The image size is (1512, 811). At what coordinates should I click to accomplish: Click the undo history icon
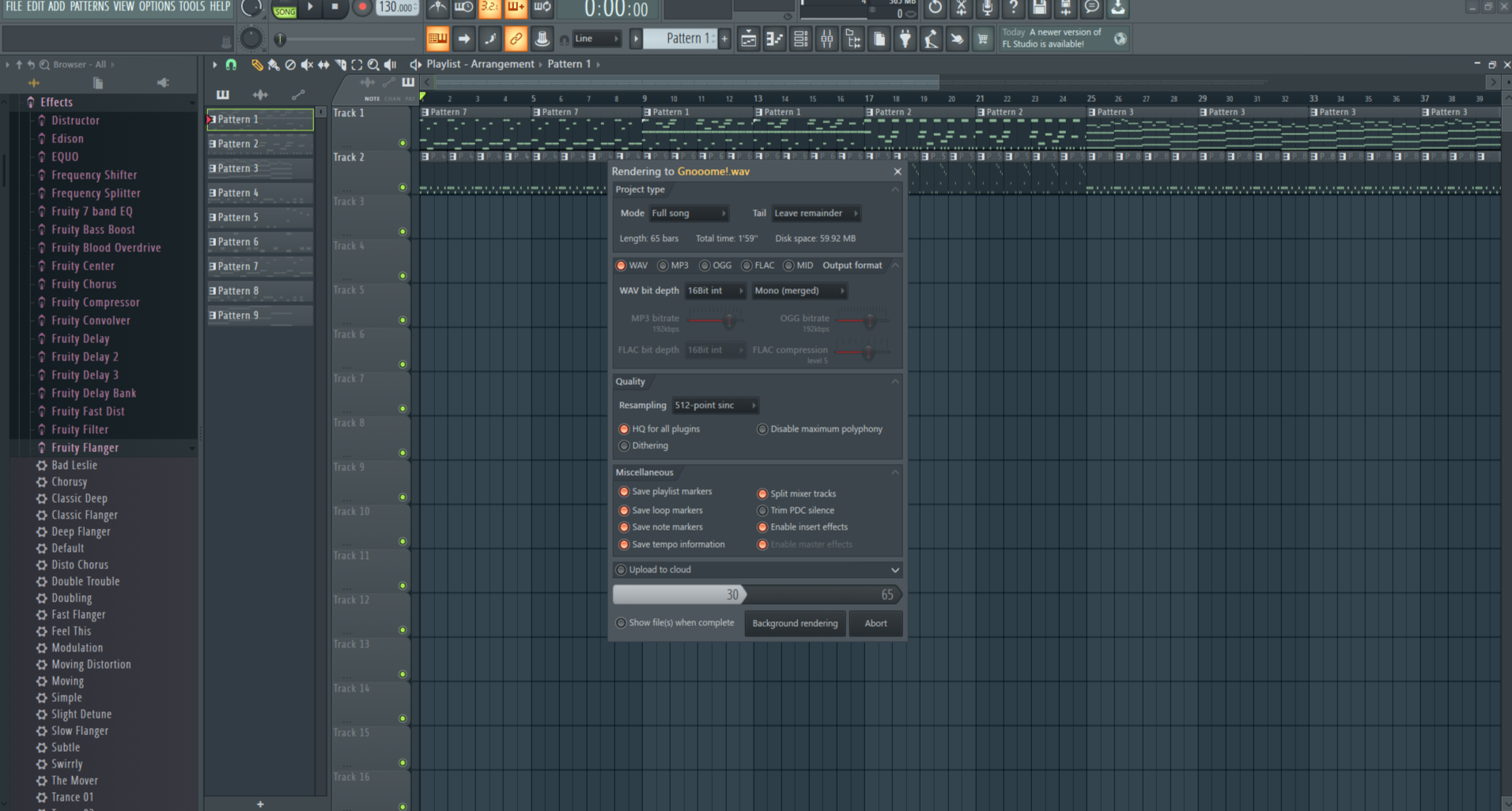tap(935, 8)
